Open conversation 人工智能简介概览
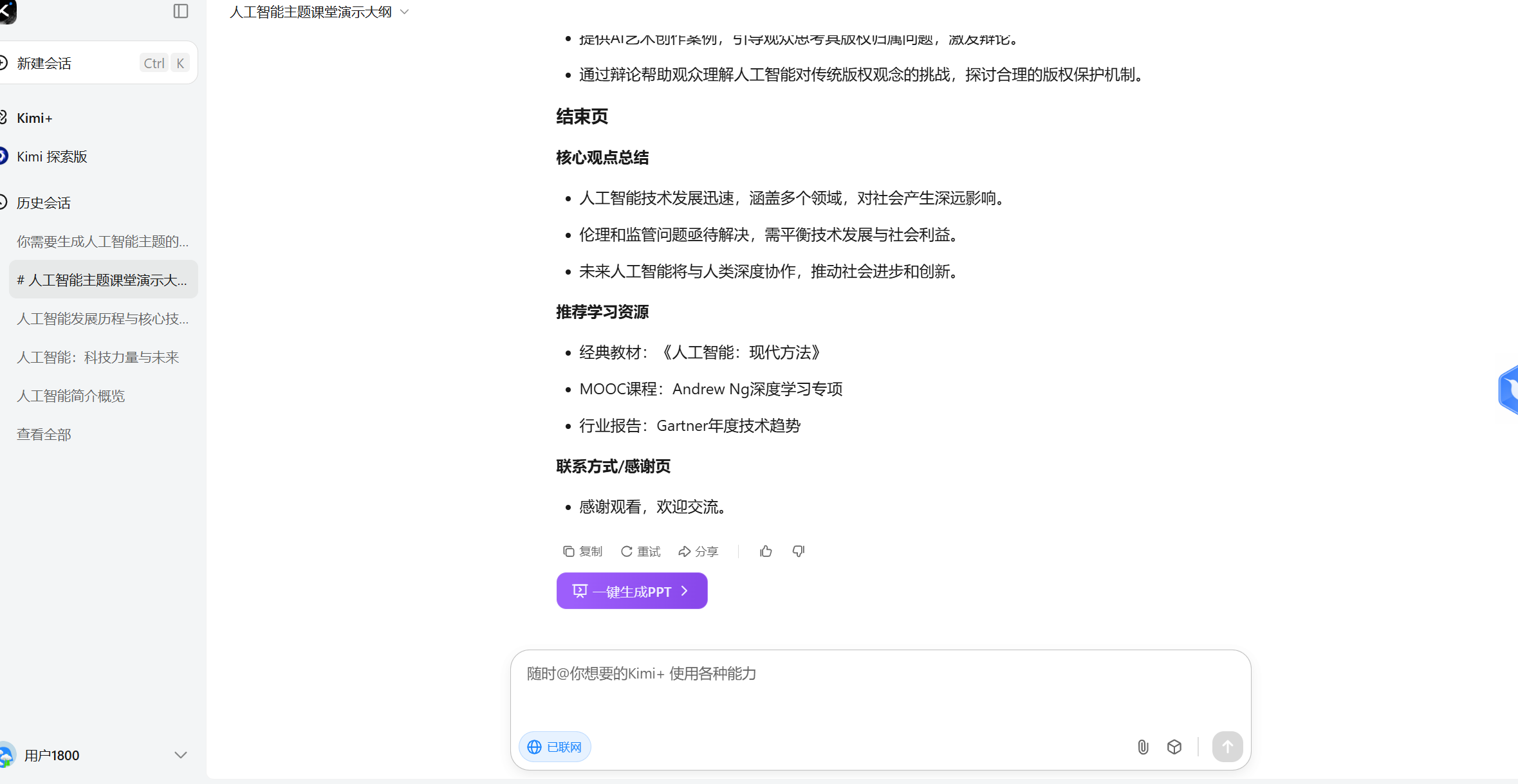This screenshot has width=1518, height=784. [71, 396]
